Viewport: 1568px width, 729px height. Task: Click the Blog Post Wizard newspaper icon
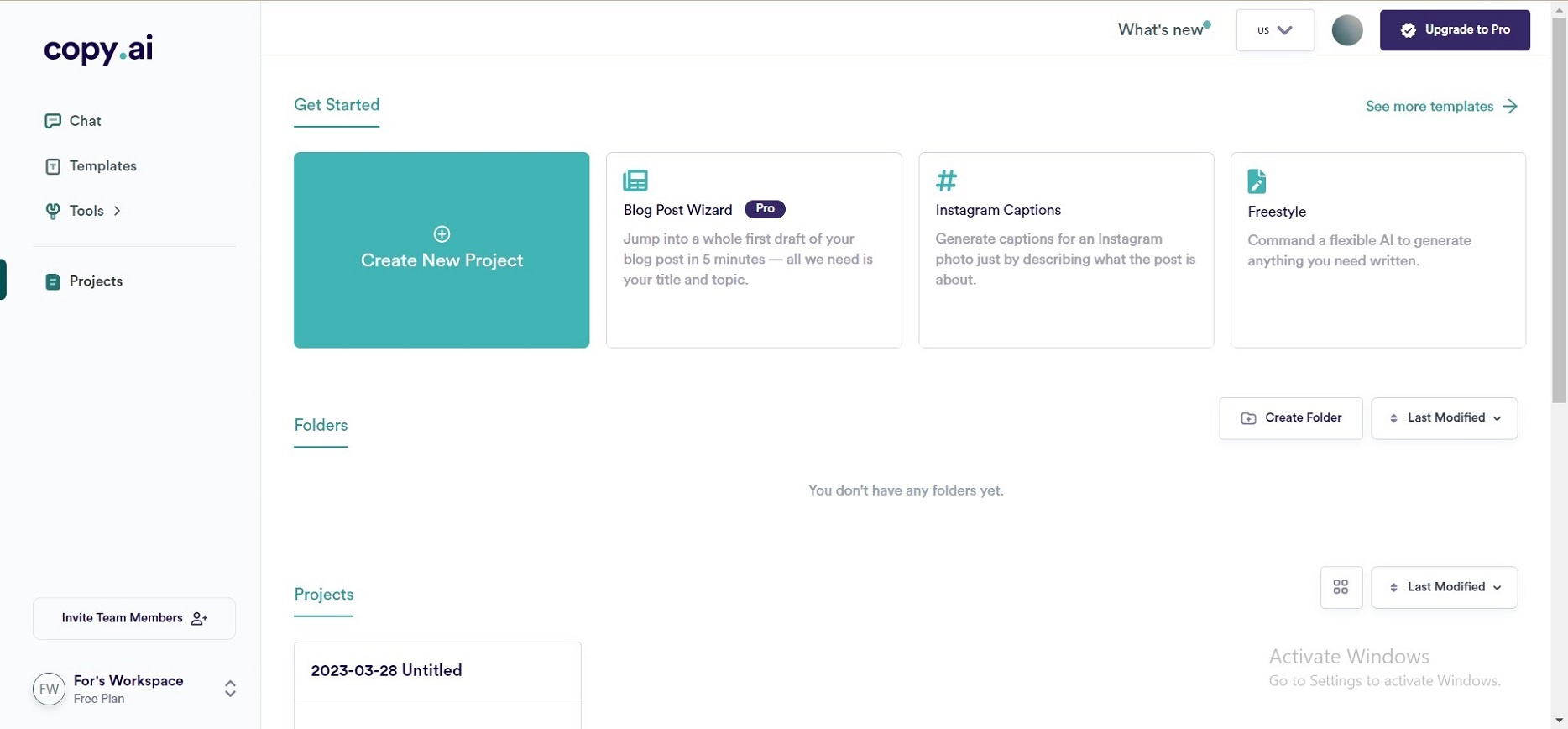[635, 181]
